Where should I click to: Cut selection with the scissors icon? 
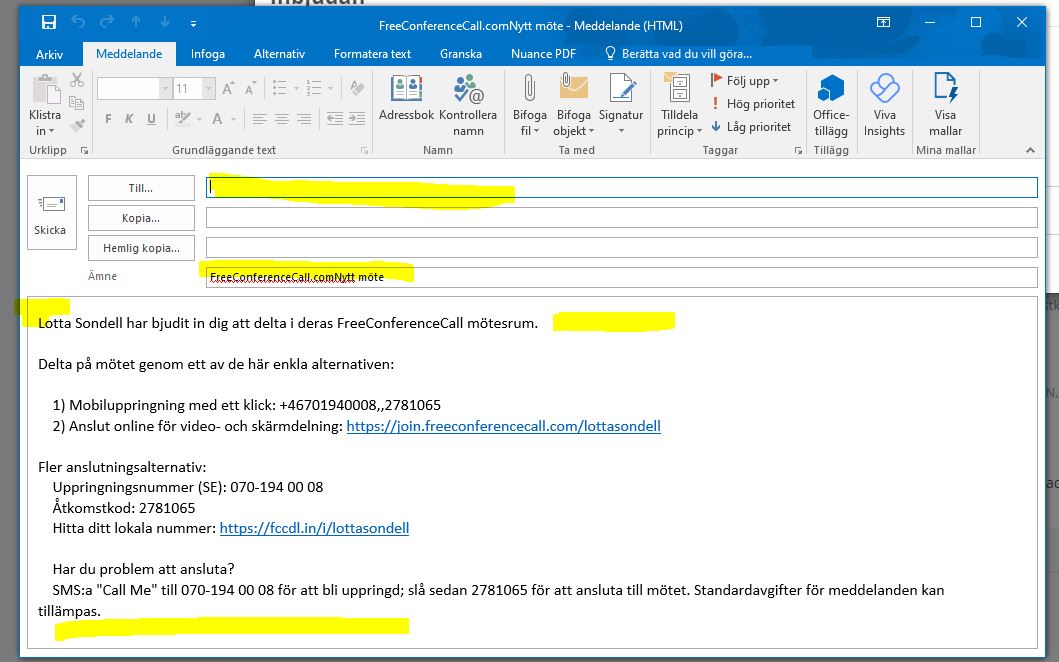click(x=77, y=80)
